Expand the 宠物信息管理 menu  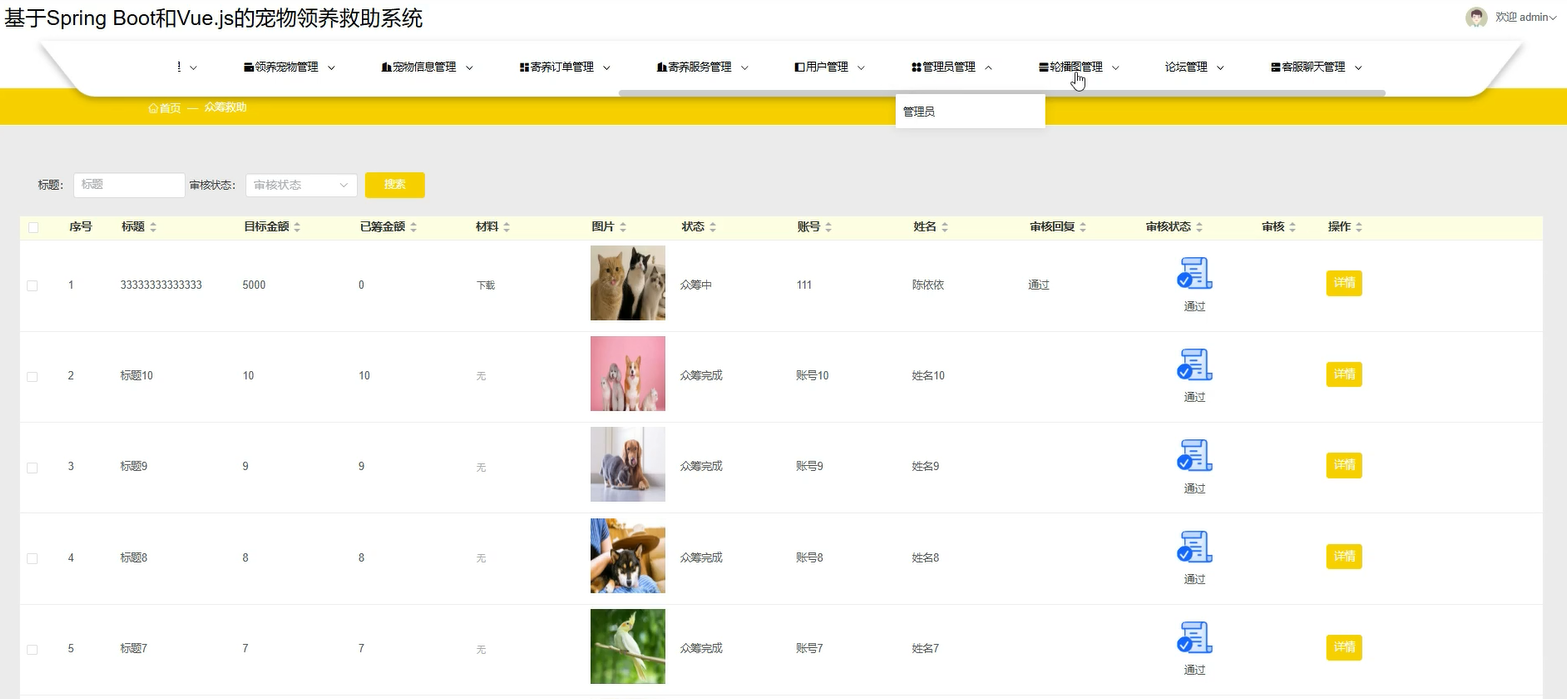click(x=427, y=67)
